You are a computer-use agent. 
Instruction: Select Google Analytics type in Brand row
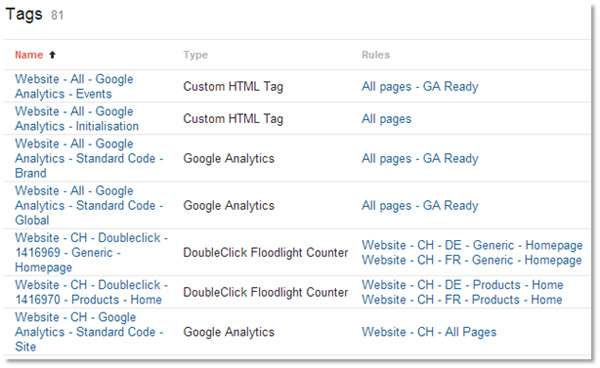tap(229, 158)
